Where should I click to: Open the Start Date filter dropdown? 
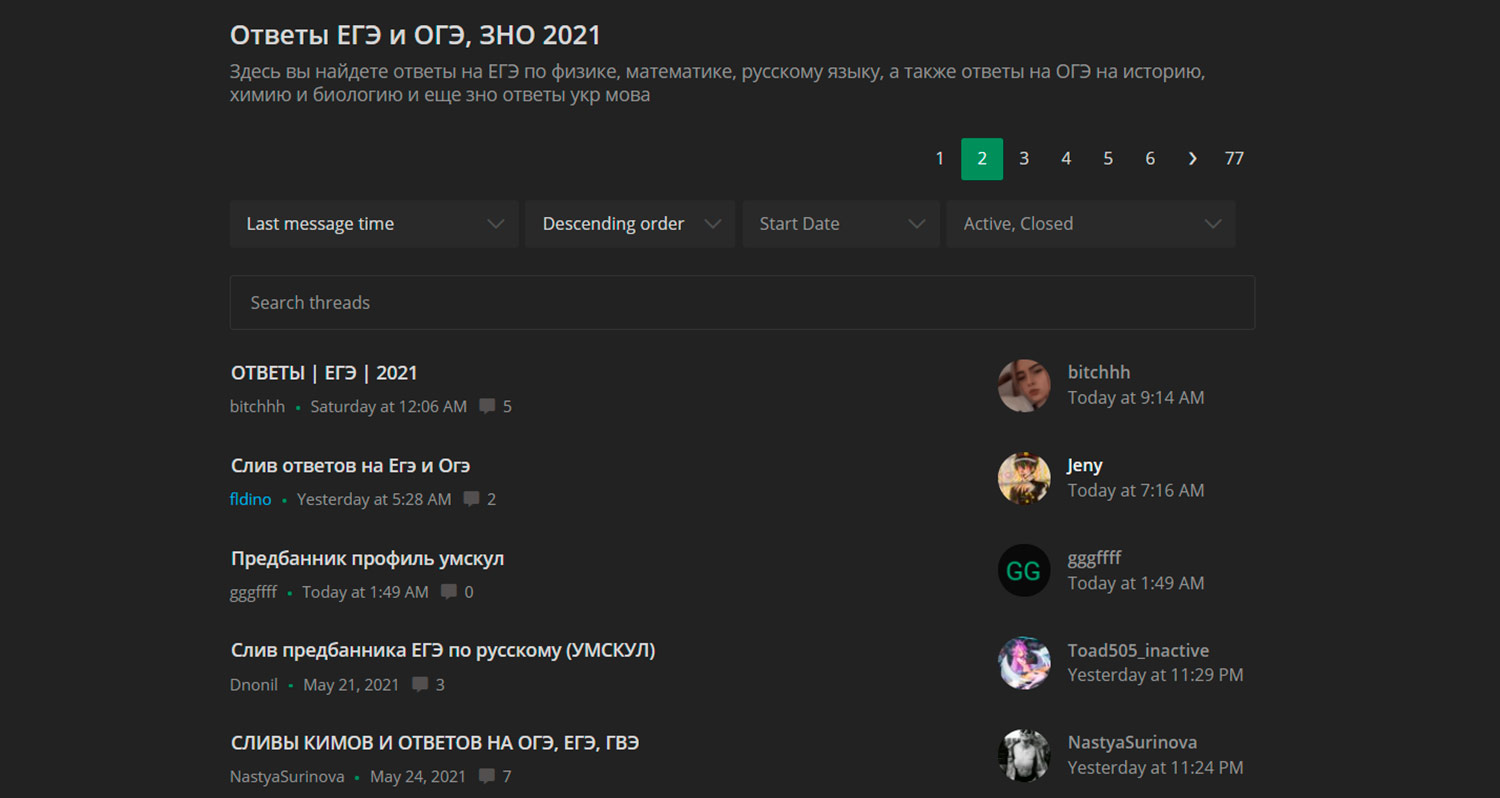pyautogui.click(x=840, y=224)
